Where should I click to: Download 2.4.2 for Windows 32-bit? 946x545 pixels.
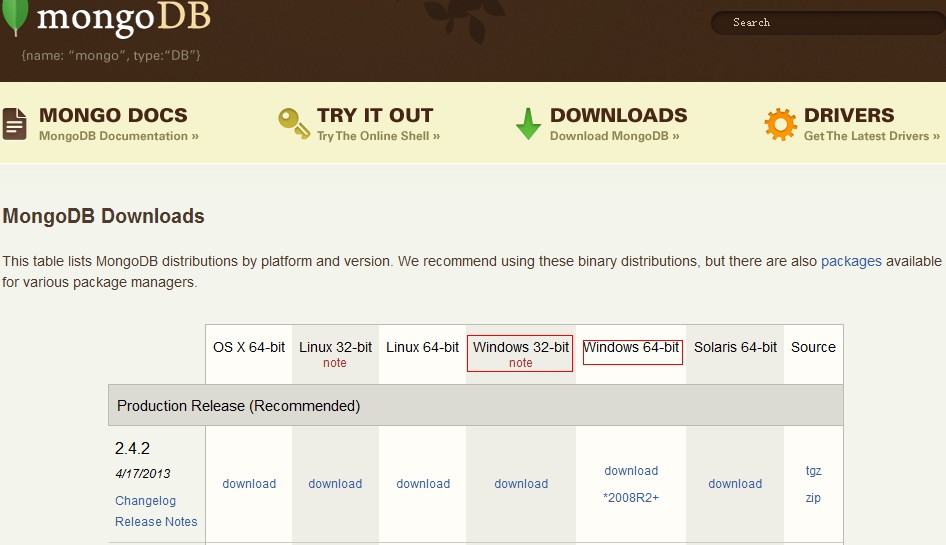(521, 483)
